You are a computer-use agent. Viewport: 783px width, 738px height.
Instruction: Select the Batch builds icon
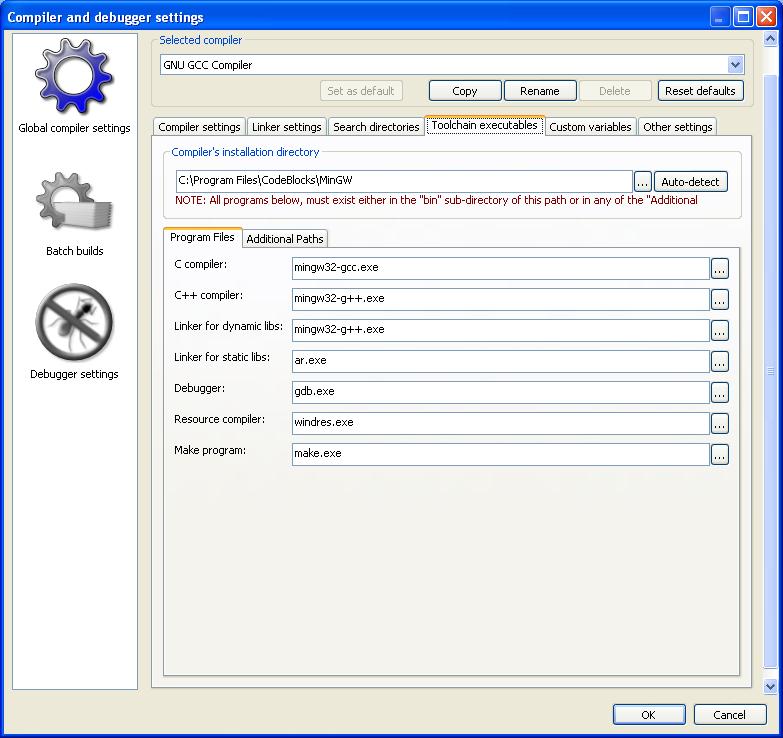74,205
